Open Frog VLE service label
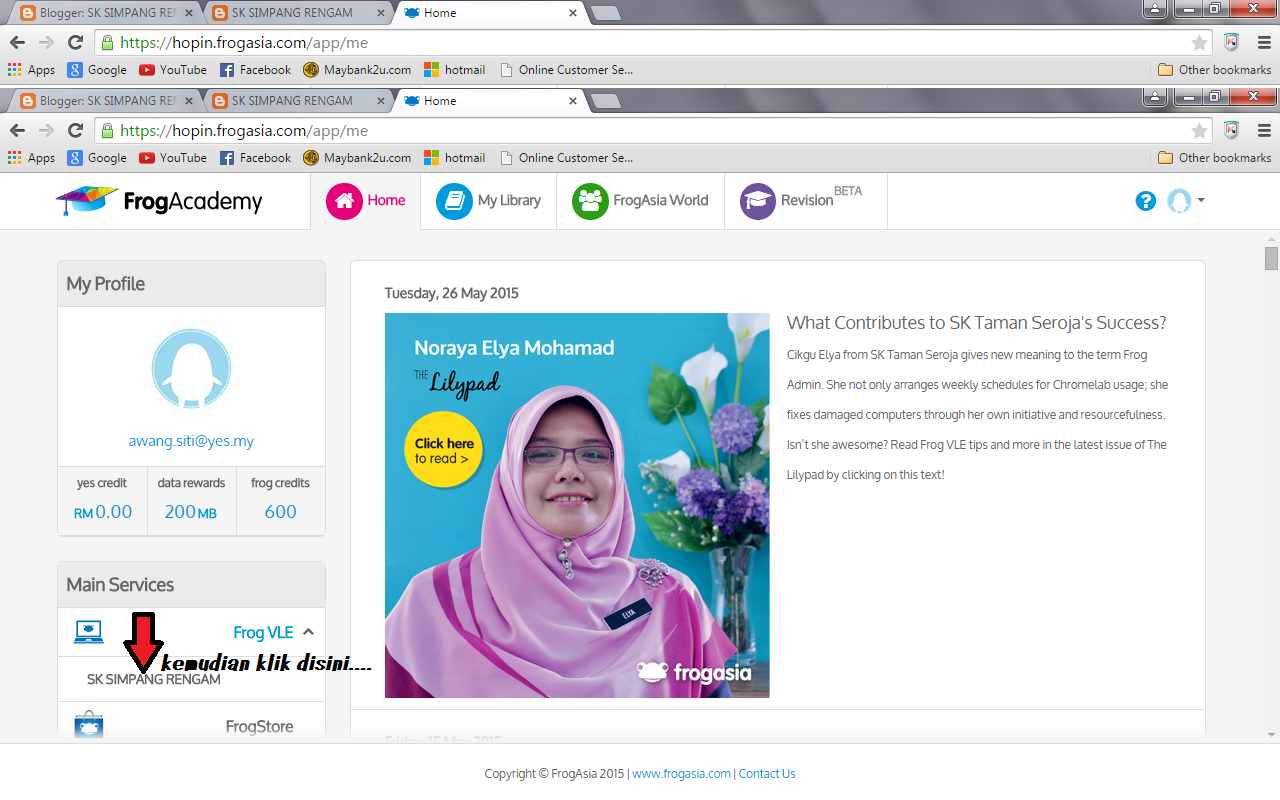The width and height of the screenshot is (1280, 800). tap(263, 632)
